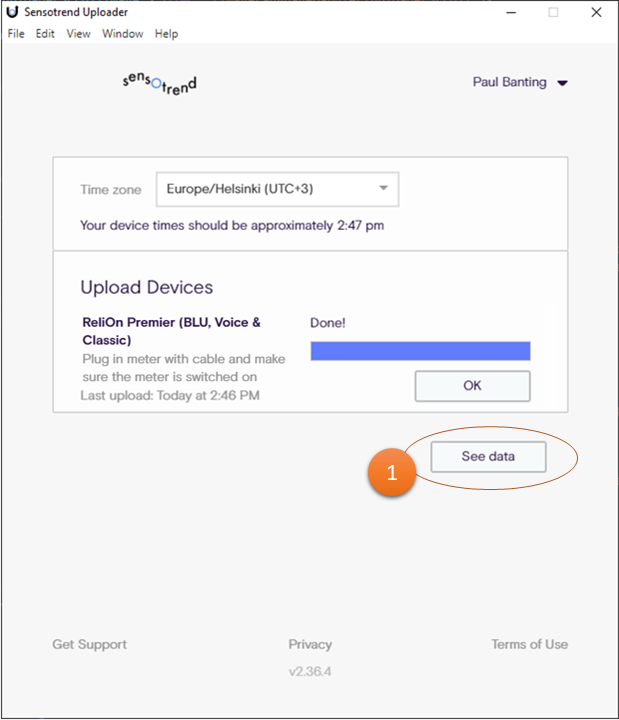Click the See data button
The image size is (619, 720).
[x=488, y=456]
